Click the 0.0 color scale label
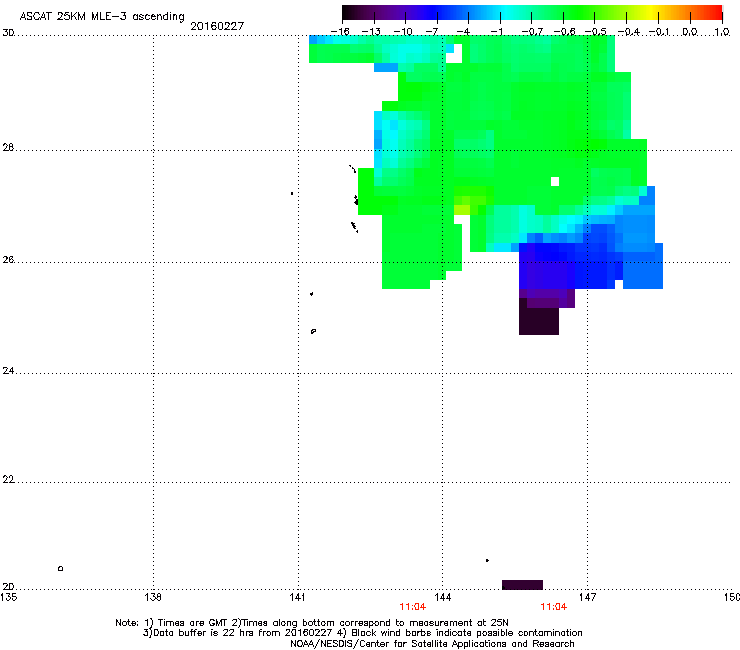The image size is (740, 650). click(690, 32)
